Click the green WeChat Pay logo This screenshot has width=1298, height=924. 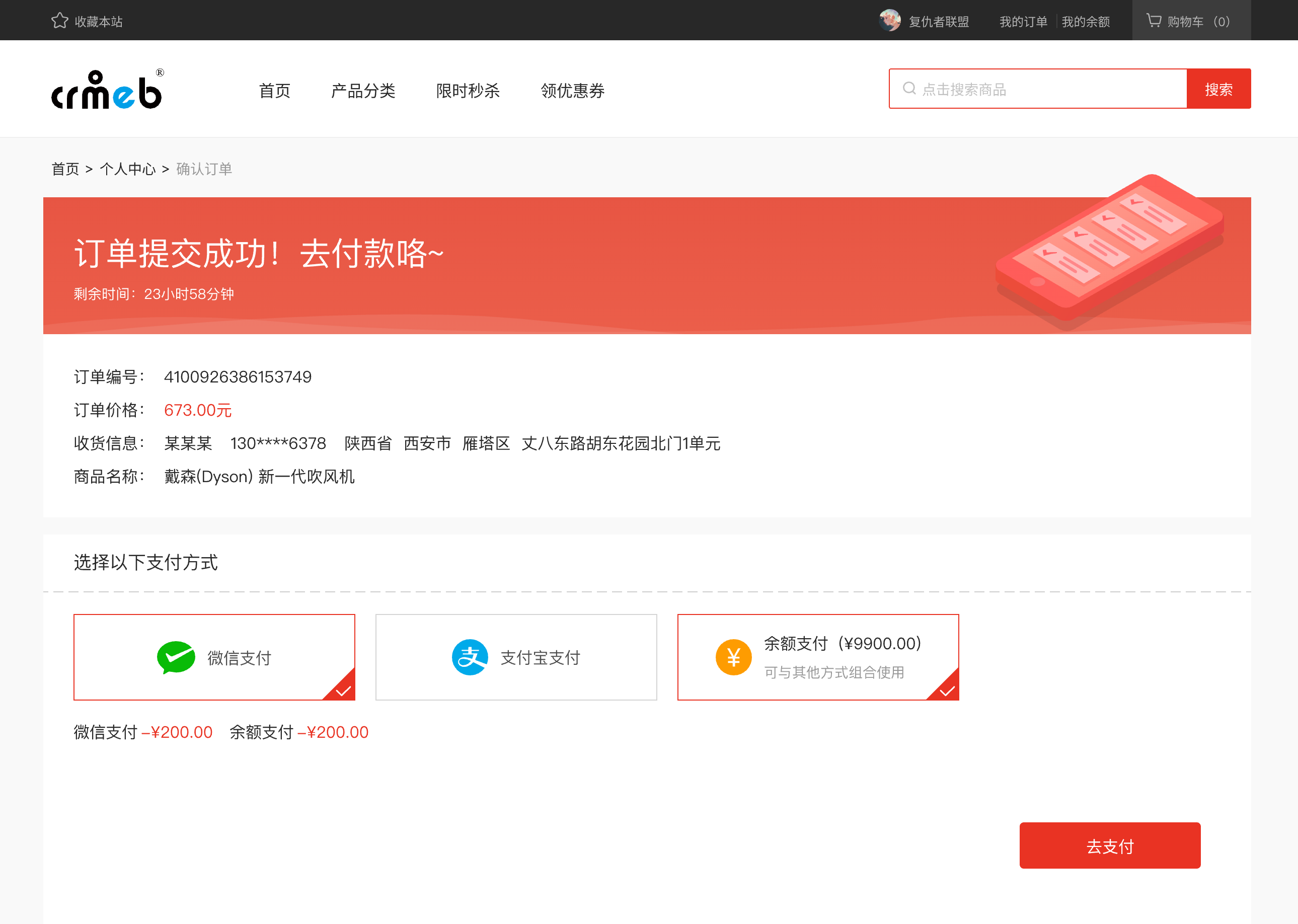point(176,657)
